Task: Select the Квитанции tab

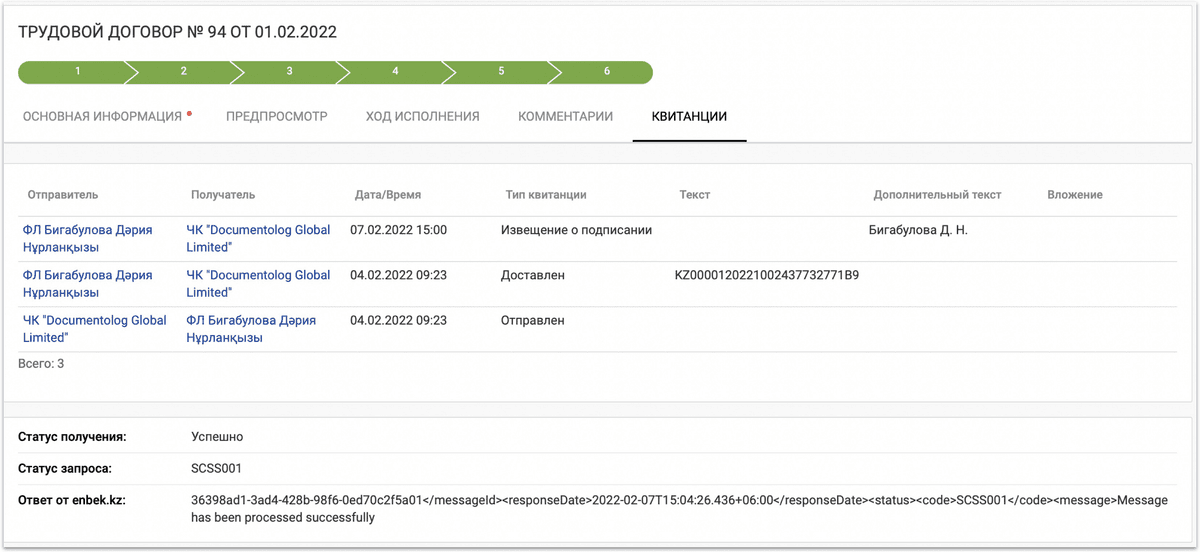Action: [689, 116]
